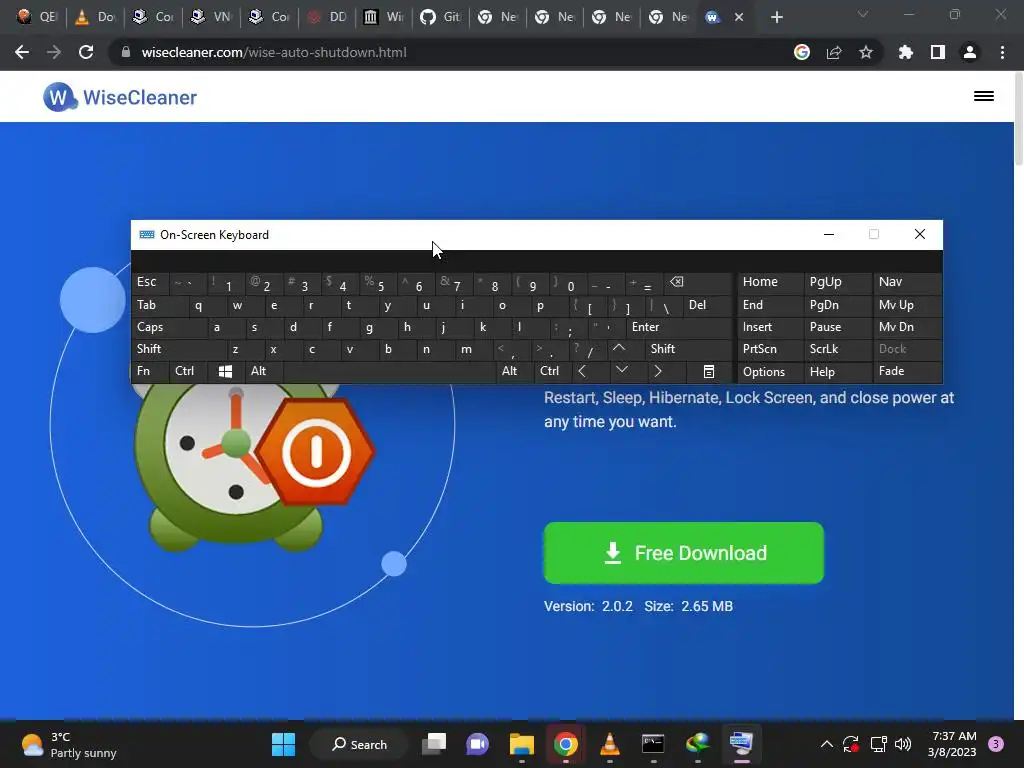The image size is (1024, 768).
Task: Toggle left Shift key on On-Screen Keyboard
Action: coord(179,349)
